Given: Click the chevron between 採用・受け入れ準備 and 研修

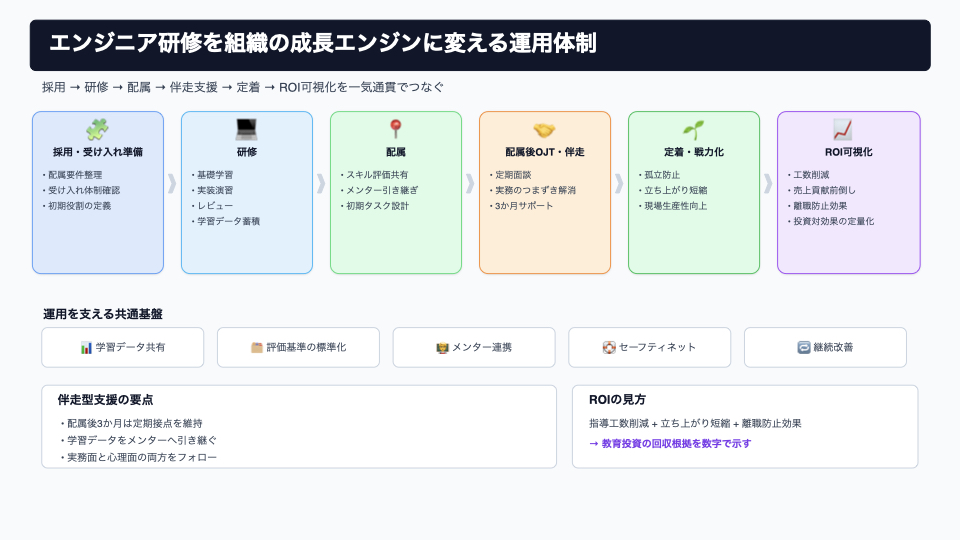Looking at the screenshot, I should pyautogui.click(x=172, y=183).
